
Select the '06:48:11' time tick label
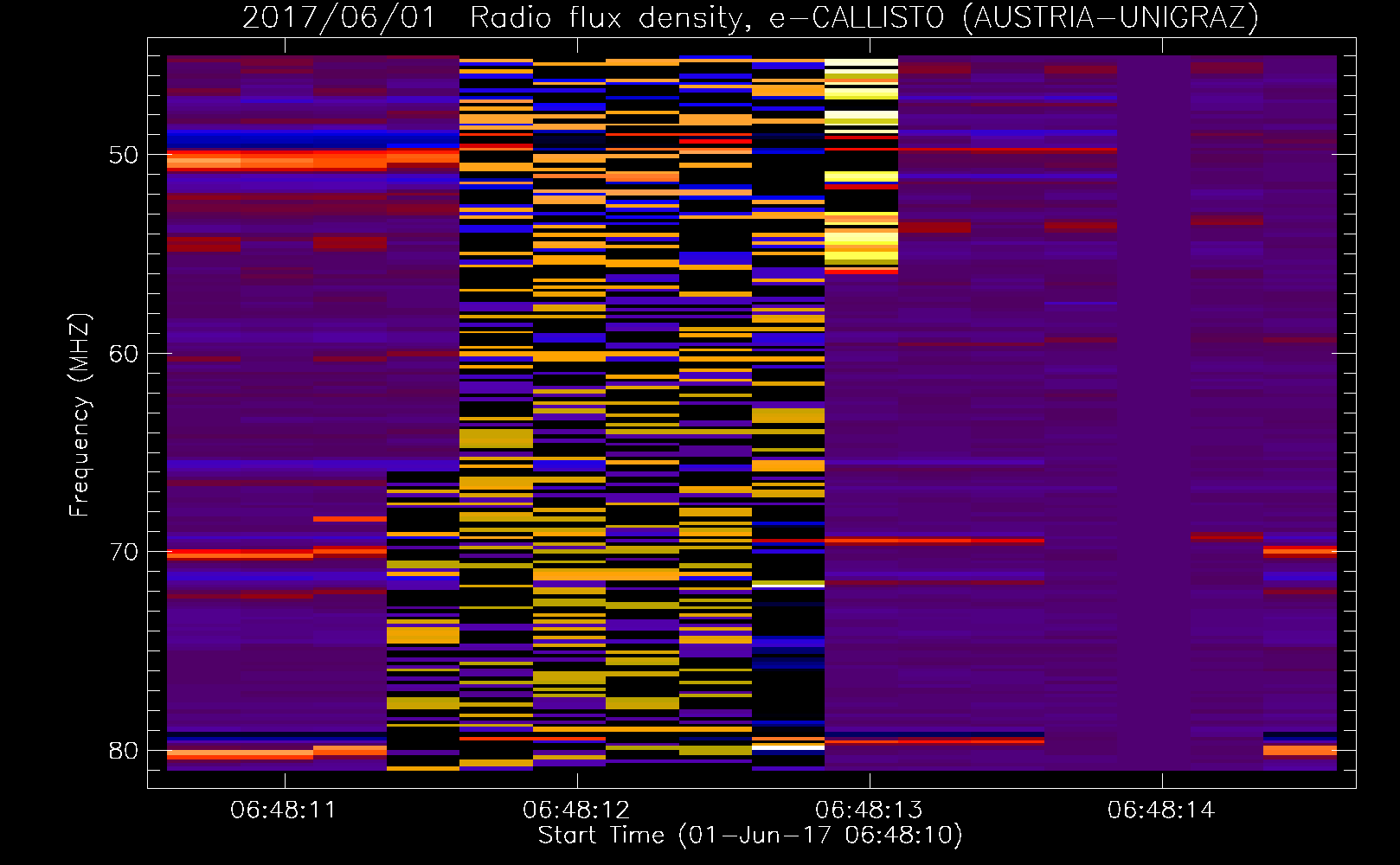click(283, 810)
